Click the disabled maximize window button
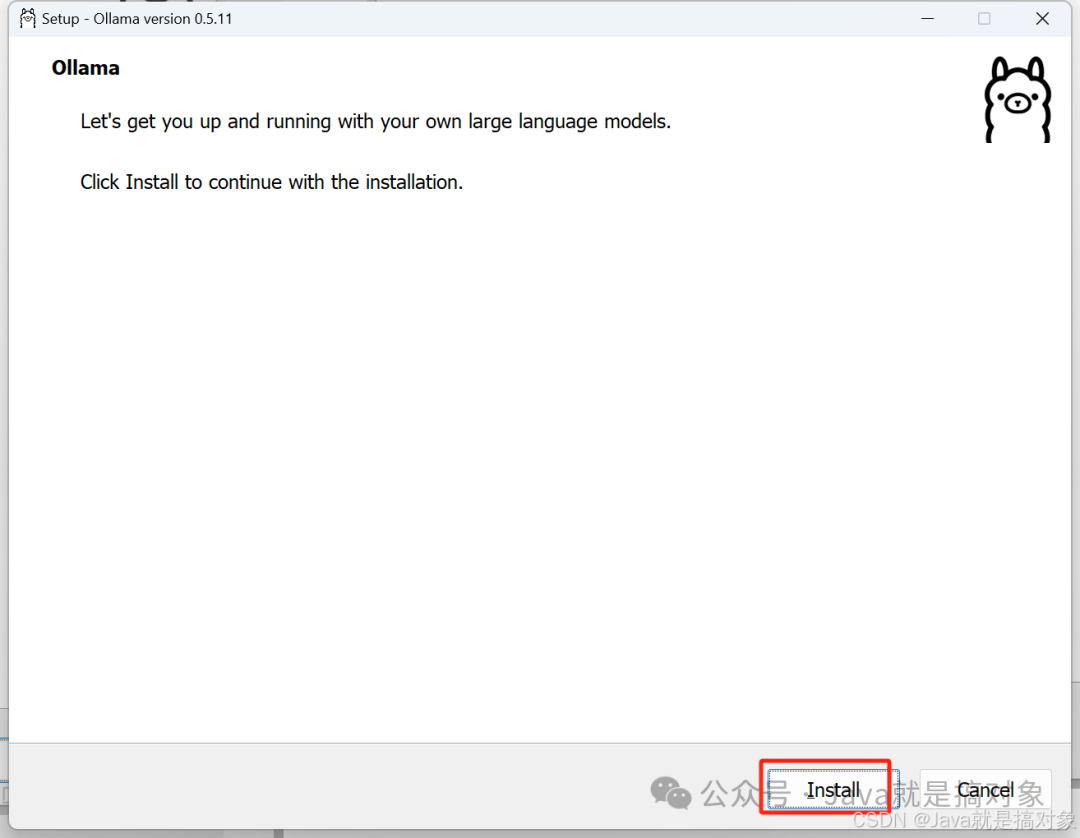Screen dimensions: 1080x838 coord(984,19)
